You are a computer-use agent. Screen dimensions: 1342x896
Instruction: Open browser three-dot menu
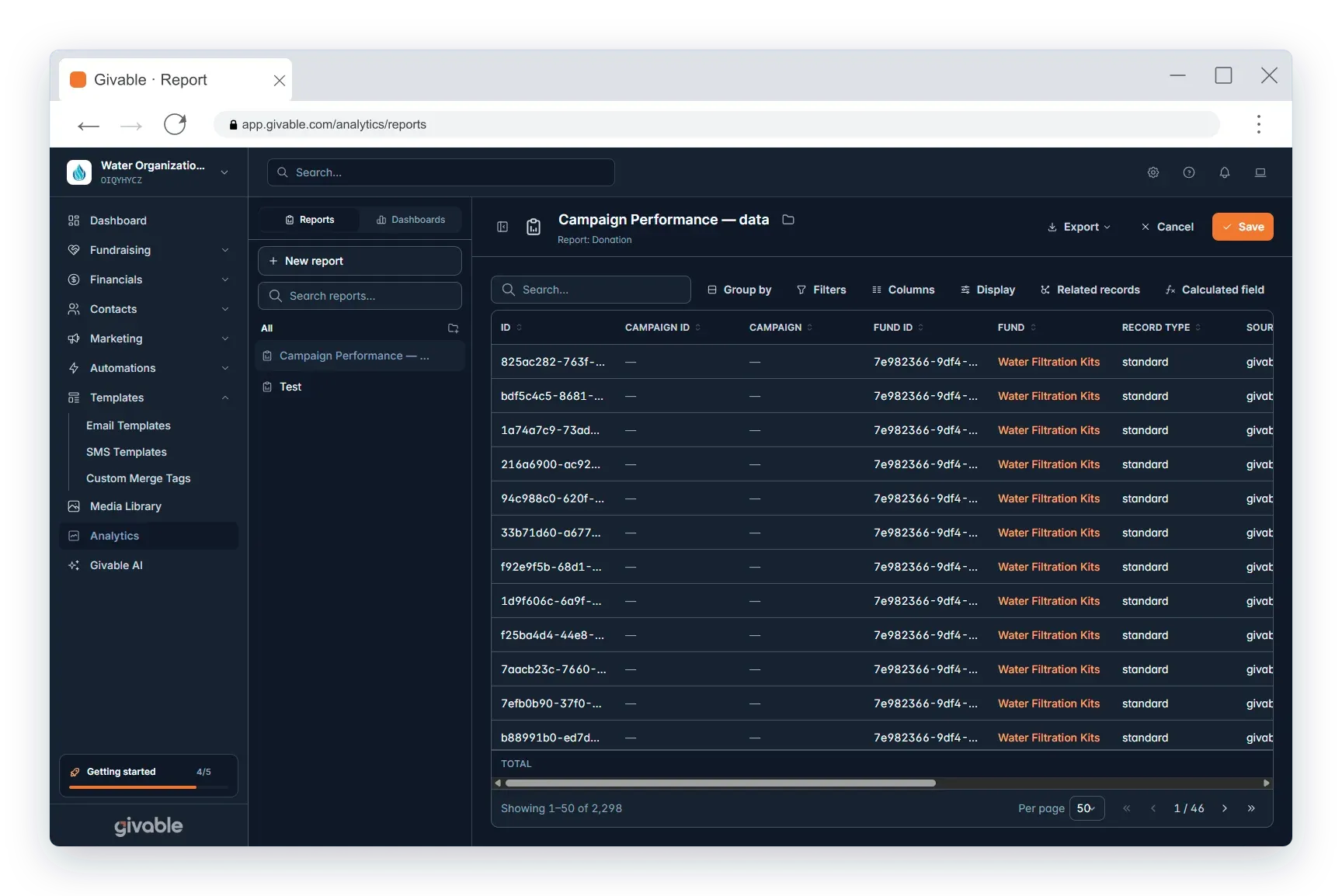coord(1259,124)
